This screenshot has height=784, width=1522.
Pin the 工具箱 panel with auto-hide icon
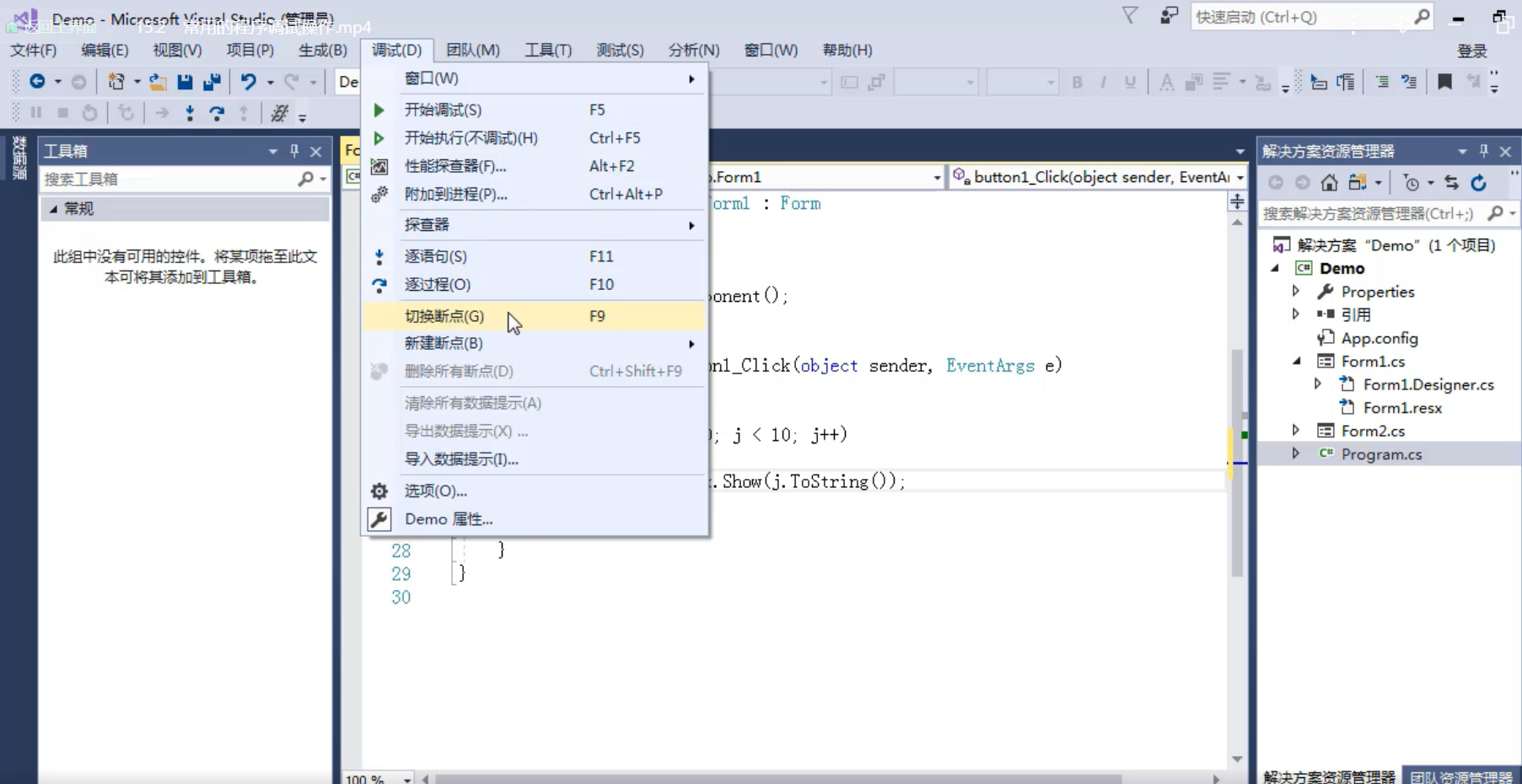point(294,151)
